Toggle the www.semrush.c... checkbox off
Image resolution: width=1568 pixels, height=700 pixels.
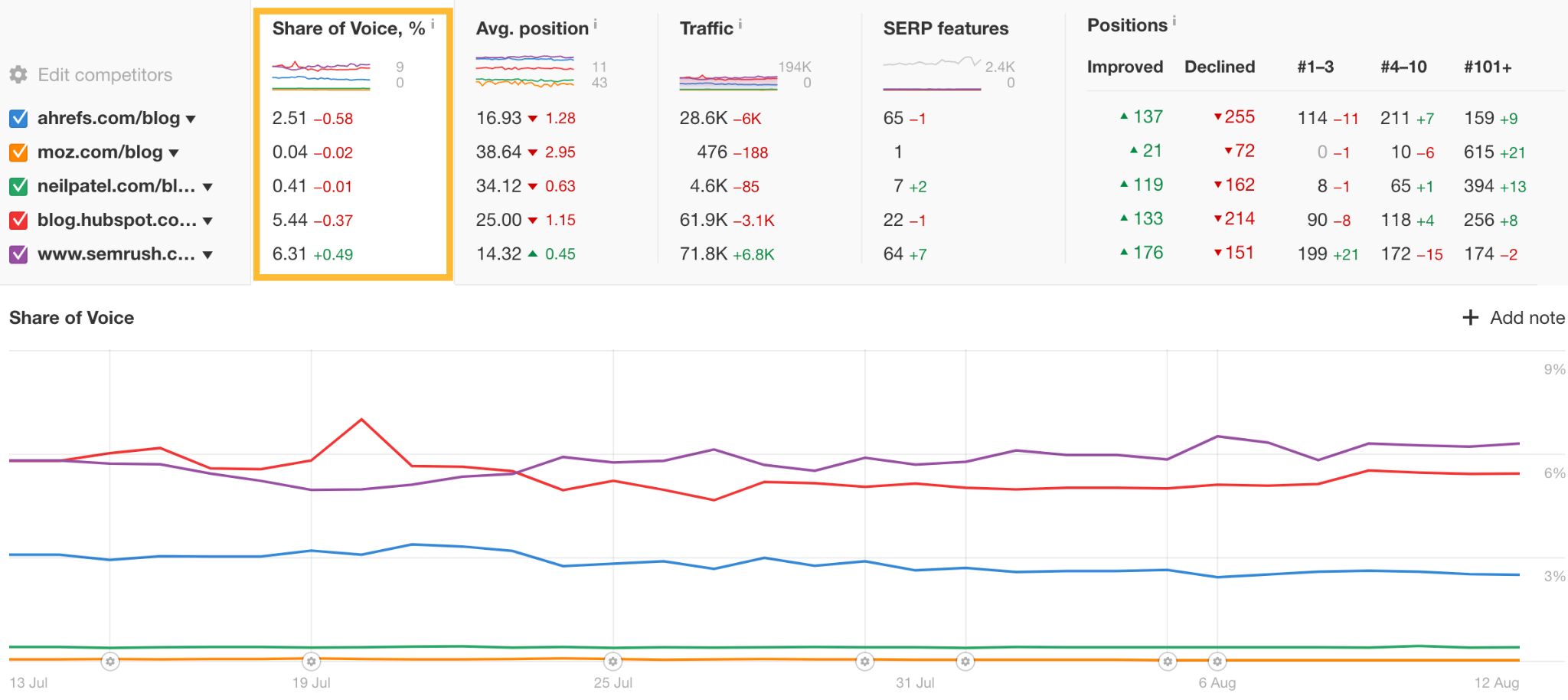point(17,254)
